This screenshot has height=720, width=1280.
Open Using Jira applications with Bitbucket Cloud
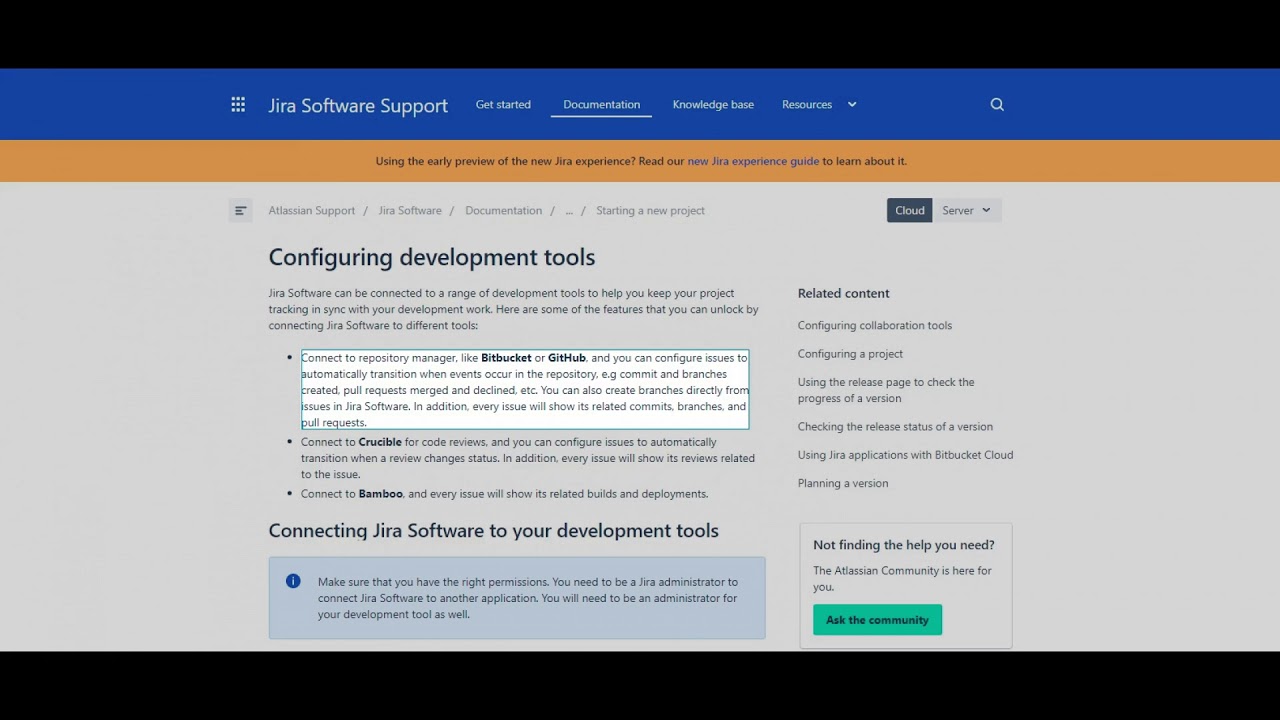905,455
